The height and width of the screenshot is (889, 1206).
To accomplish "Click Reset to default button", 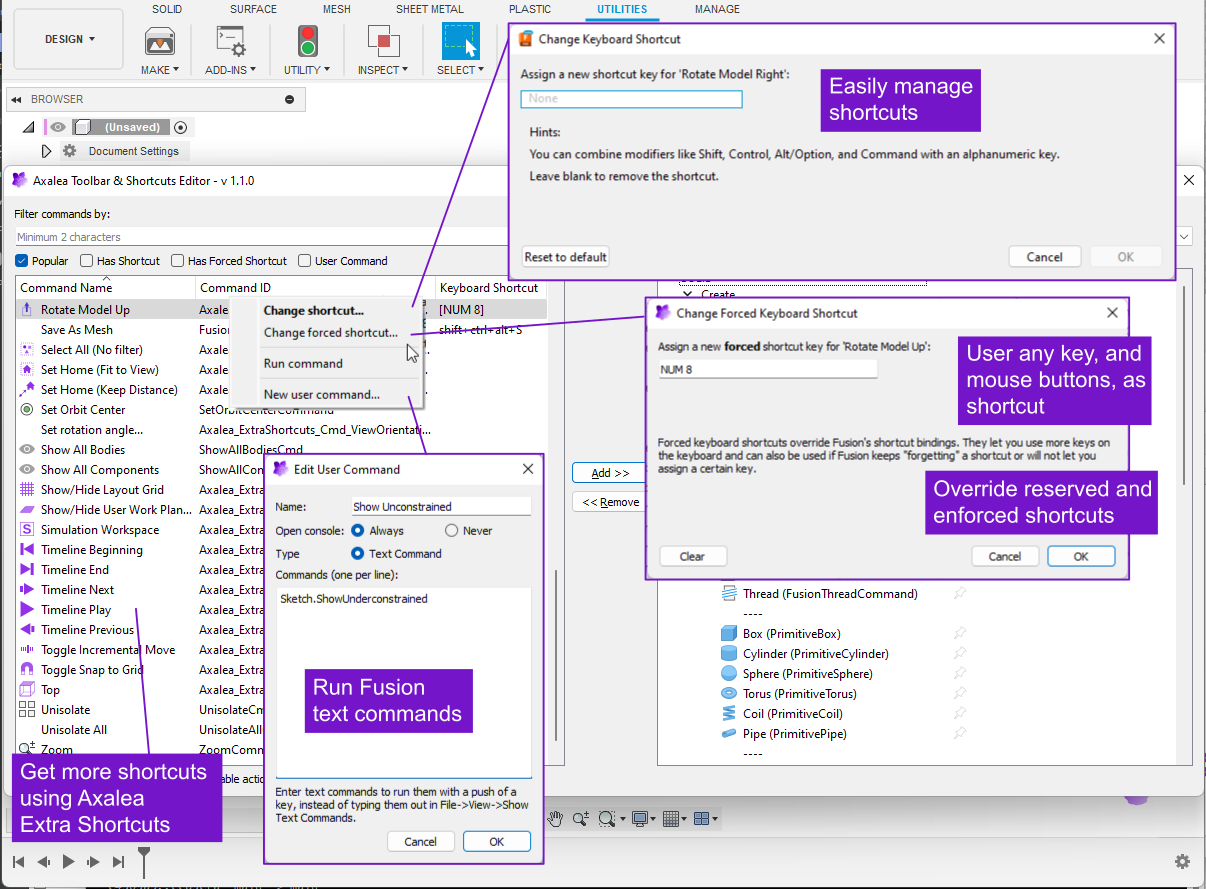I will coord(566,257).
